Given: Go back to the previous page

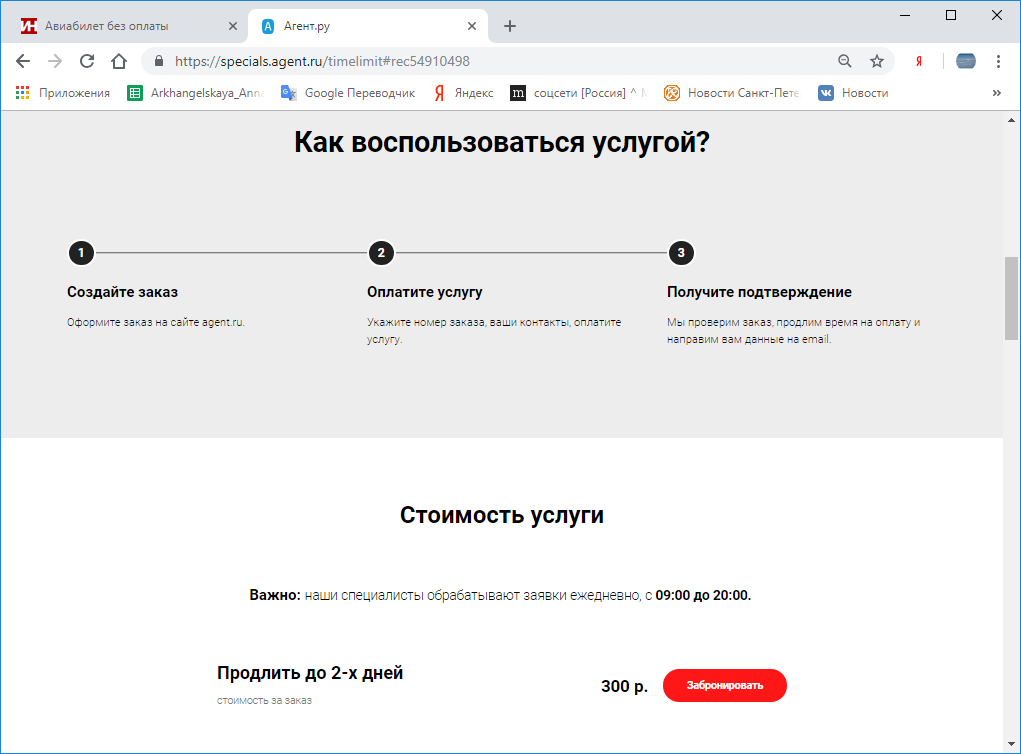Looking at the screenshot, I should (23, 61).
